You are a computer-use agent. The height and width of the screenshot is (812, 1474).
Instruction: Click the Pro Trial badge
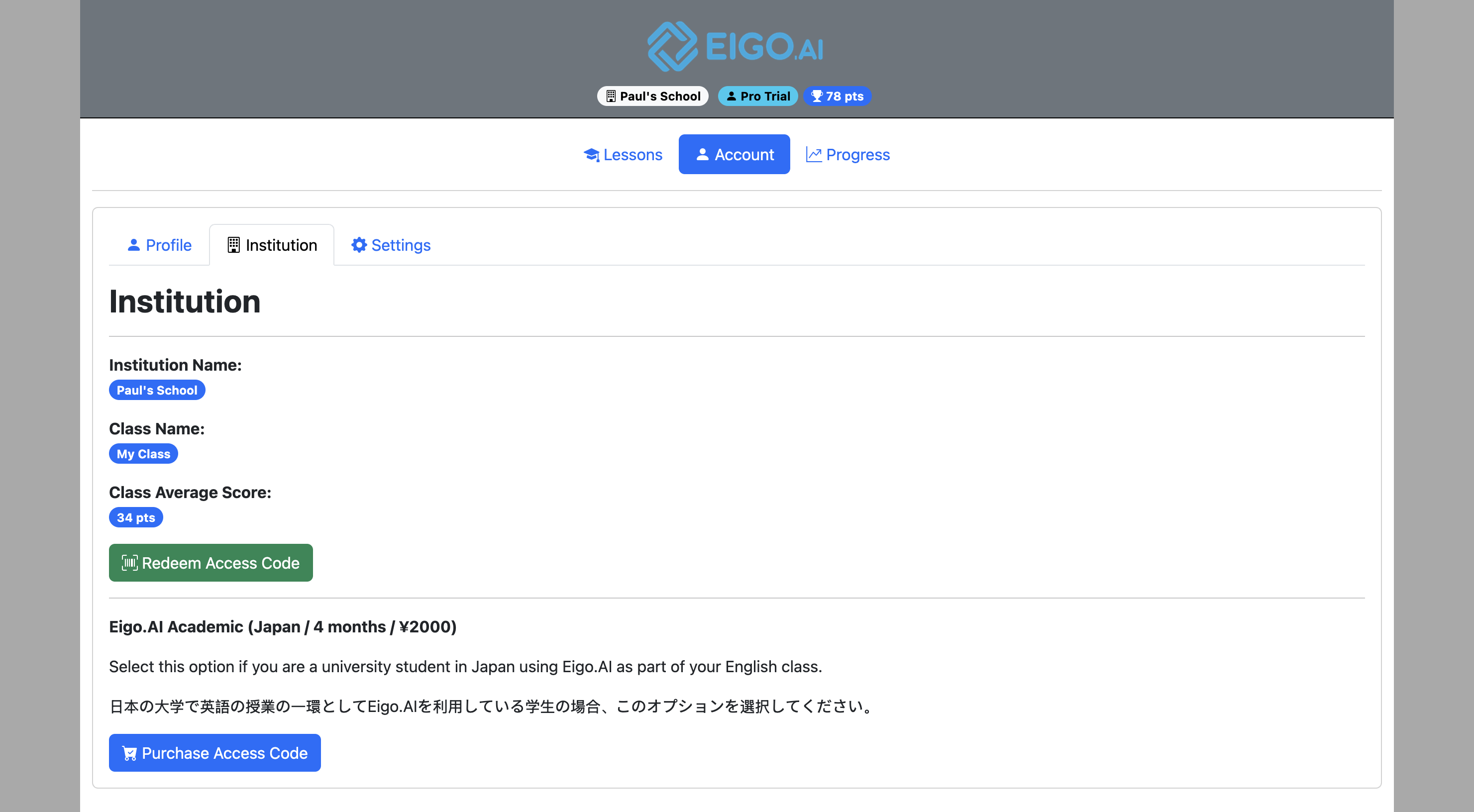[757, 96]
